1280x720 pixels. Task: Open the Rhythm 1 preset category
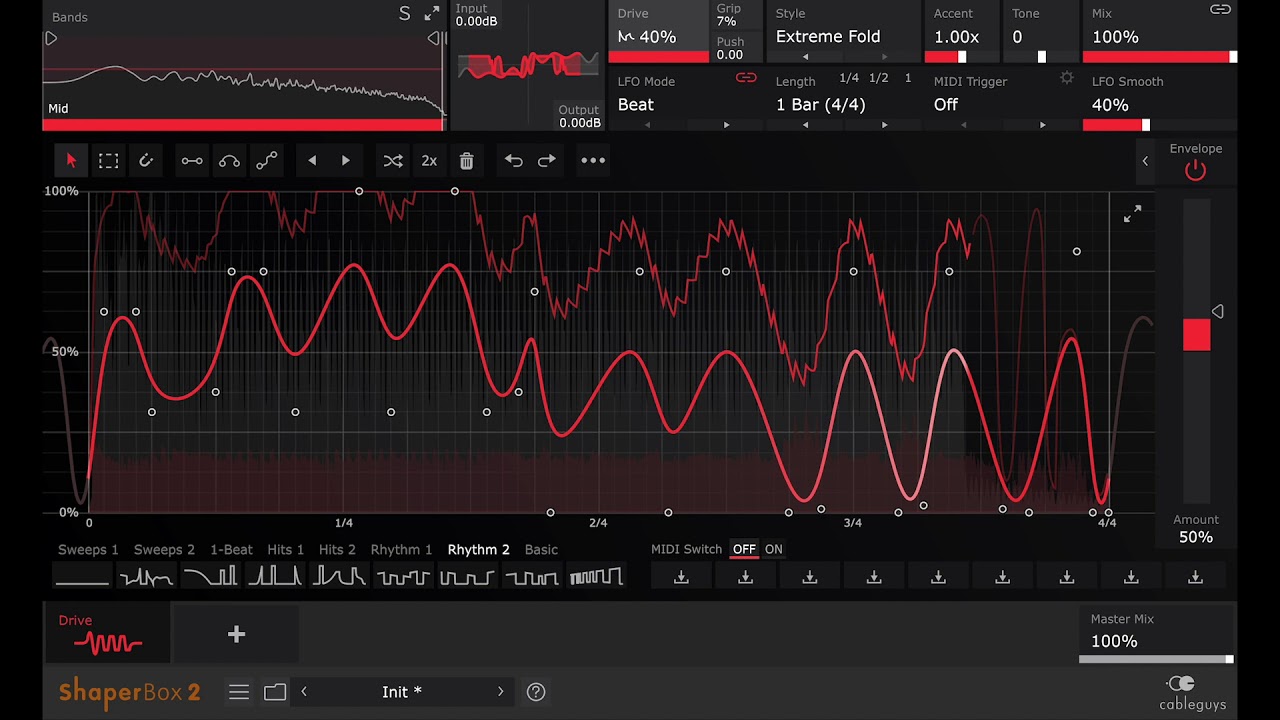pyautogui.click(x=401, y=549)
